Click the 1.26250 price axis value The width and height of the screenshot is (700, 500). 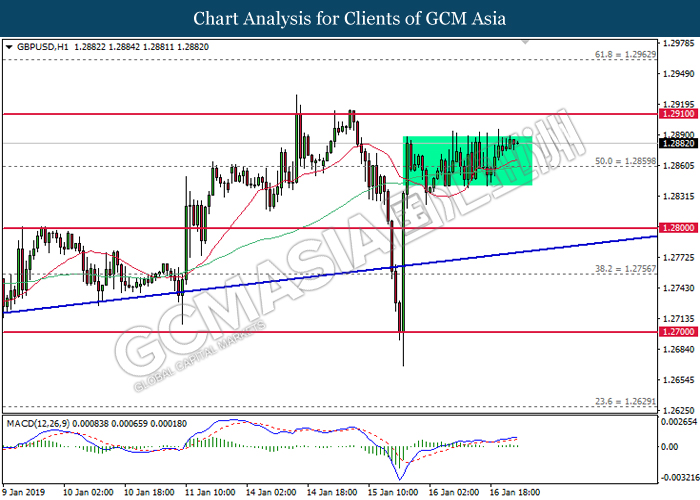click(679, 410)
